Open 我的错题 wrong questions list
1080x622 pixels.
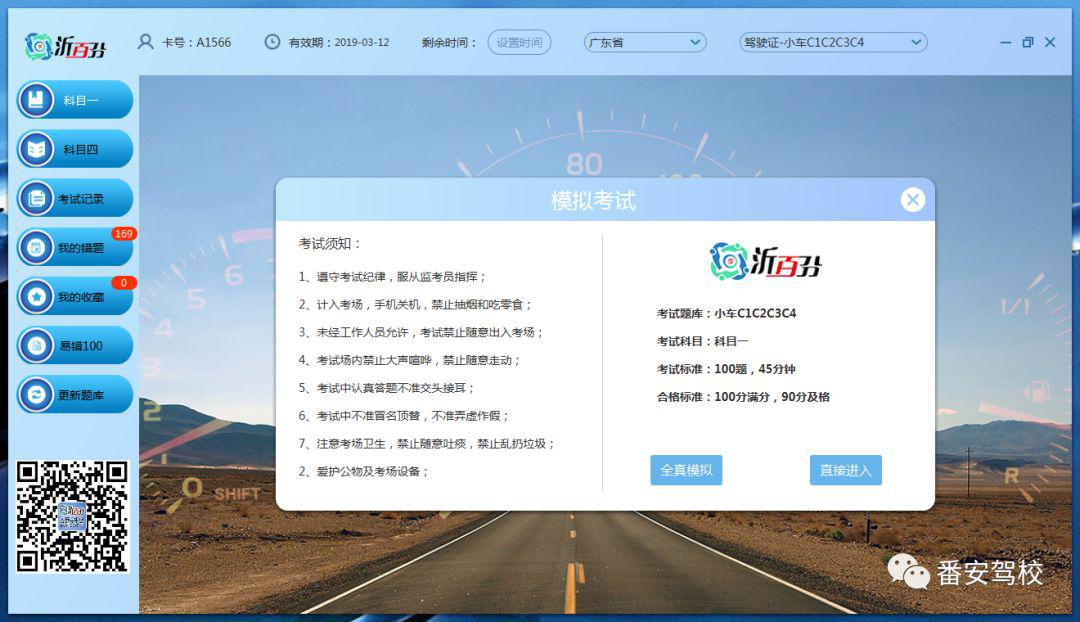74,247
